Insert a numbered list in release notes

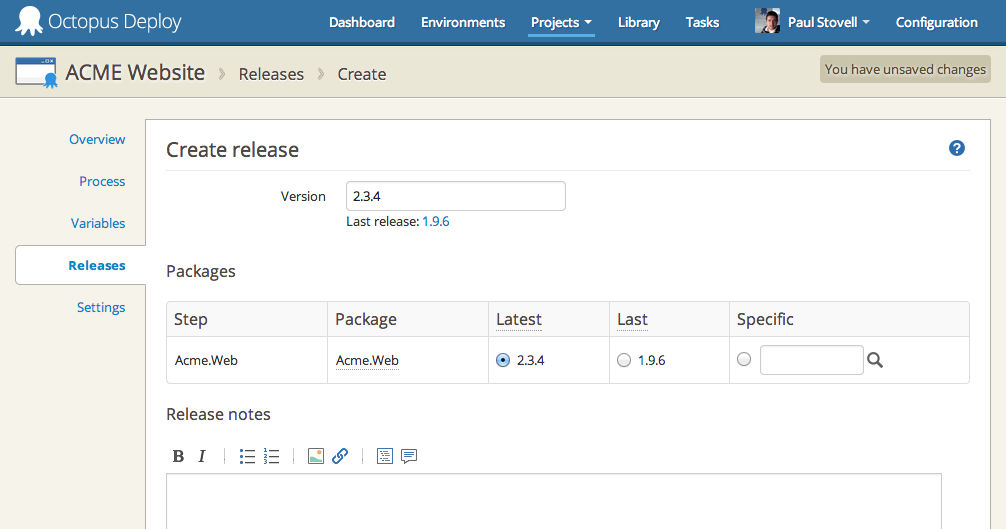click(x=271, y=456)
